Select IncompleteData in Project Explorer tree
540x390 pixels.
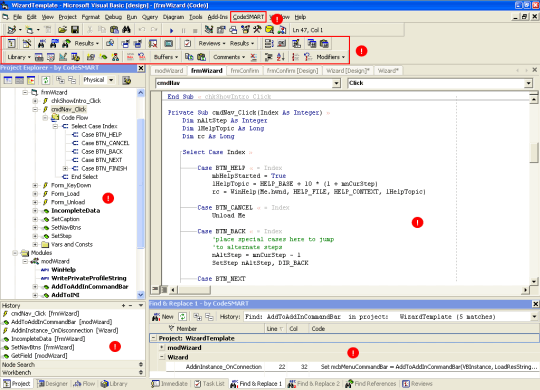pos(75,211)
